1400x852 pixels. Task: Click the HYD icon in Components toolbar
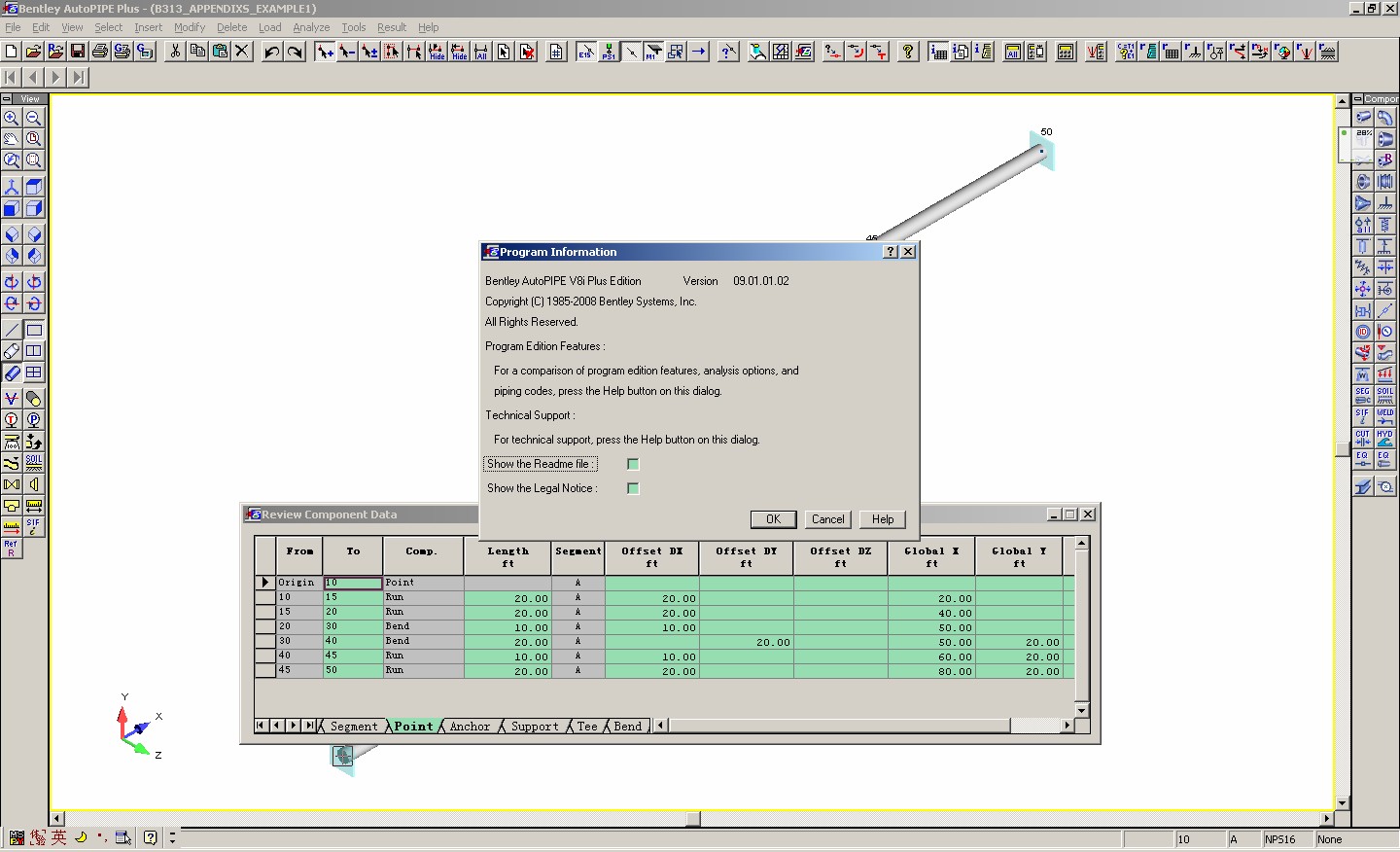coord(1385,438)
